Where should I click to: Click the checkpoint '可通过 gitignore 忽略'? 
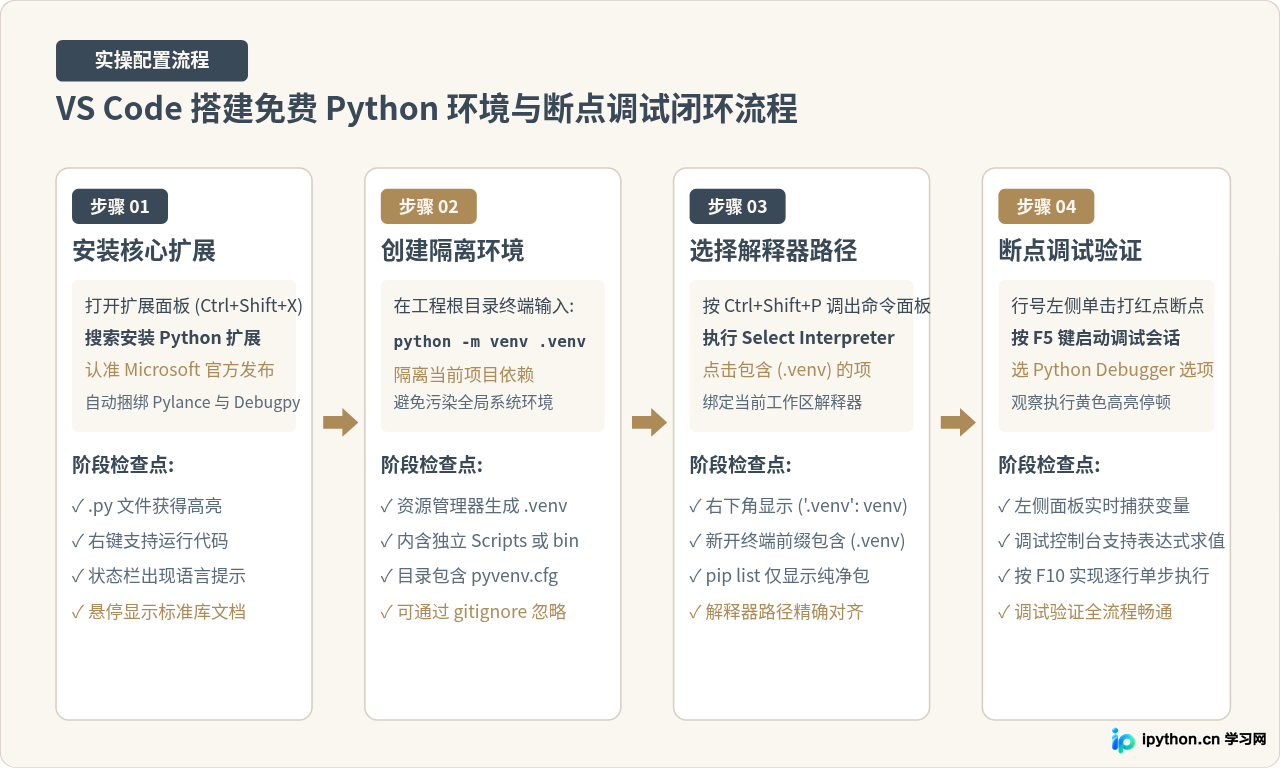pos(474,611)
